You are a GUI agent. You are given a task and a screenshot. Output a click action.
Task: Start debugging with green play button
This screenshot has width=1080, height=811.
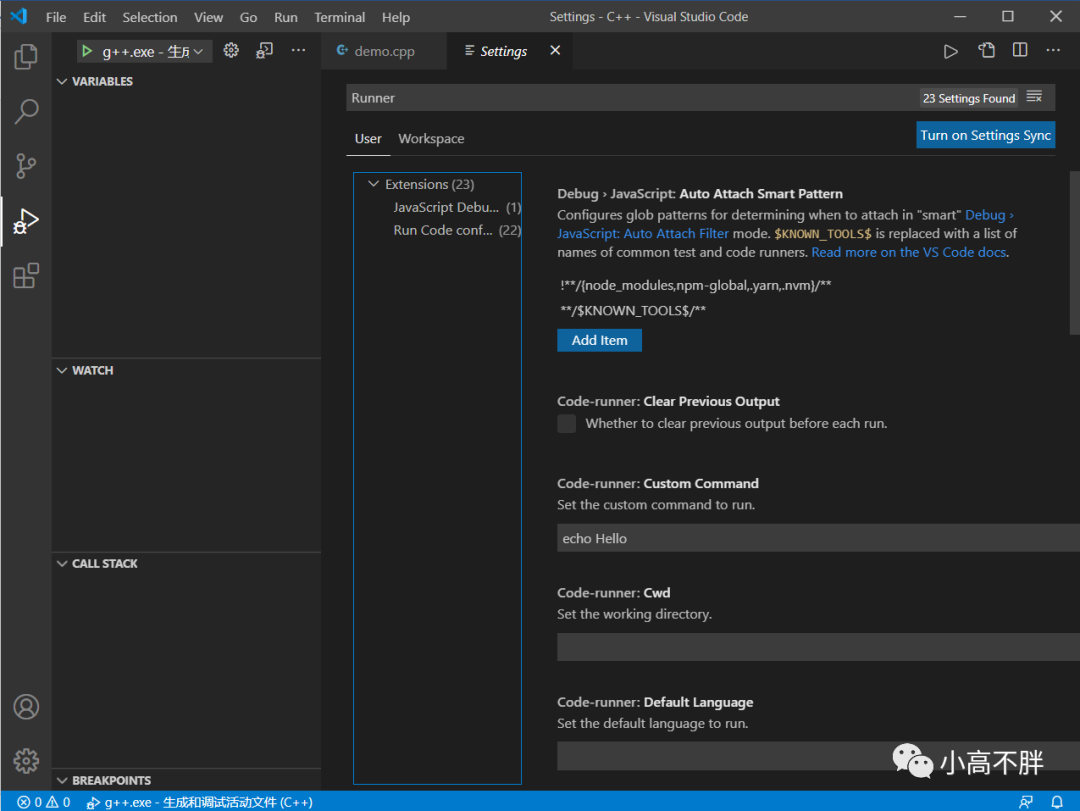coord(87,51)
